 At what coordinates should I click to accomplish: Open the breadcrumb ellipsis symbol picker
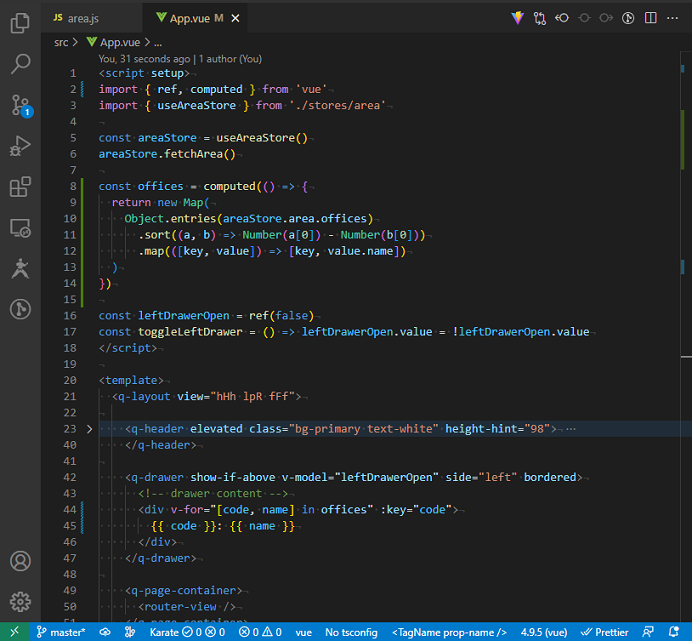point(158,43)
